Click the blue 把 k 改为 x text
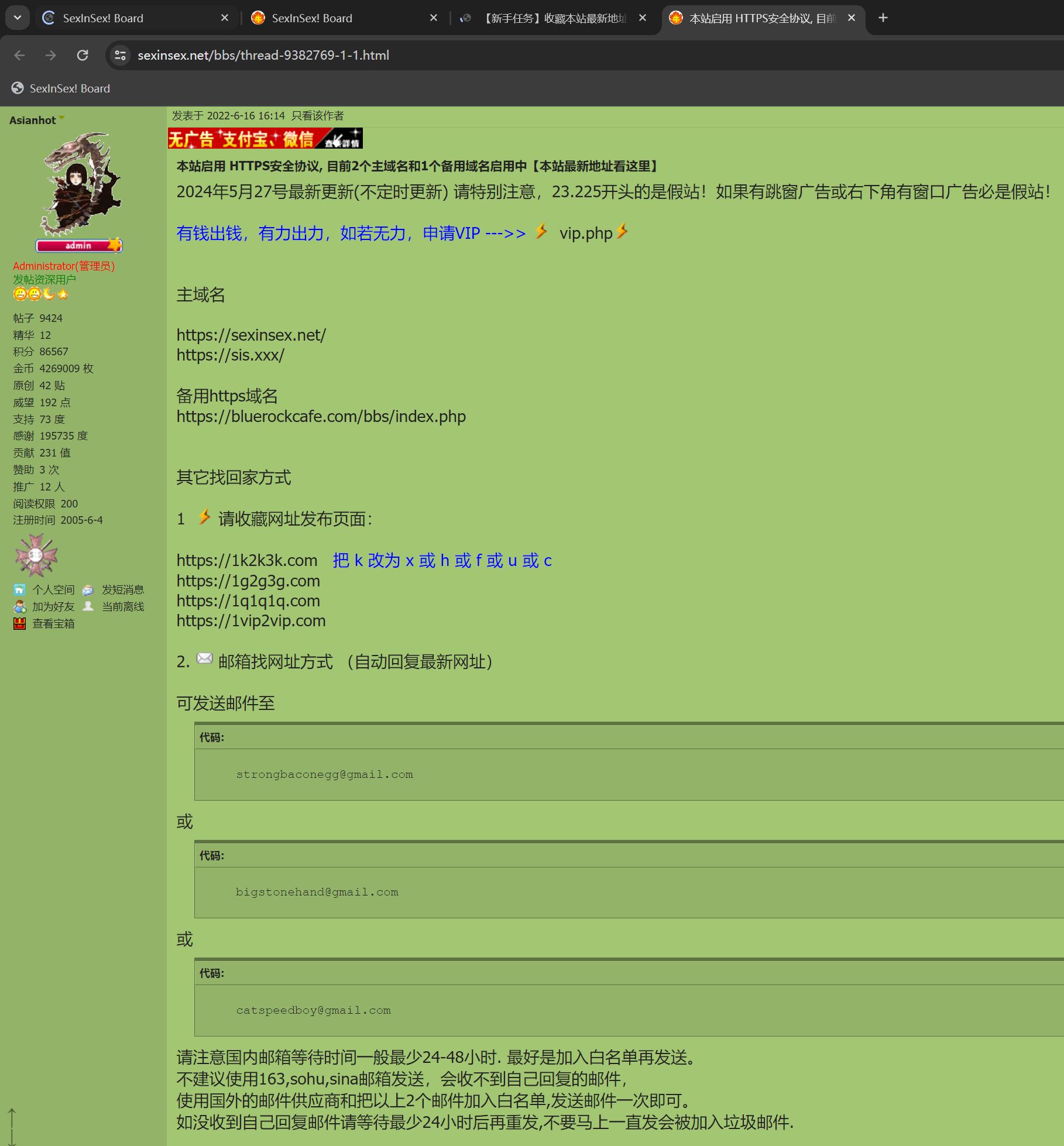1064x1146 pixels. pyautogui.click(x=442, y=561)
